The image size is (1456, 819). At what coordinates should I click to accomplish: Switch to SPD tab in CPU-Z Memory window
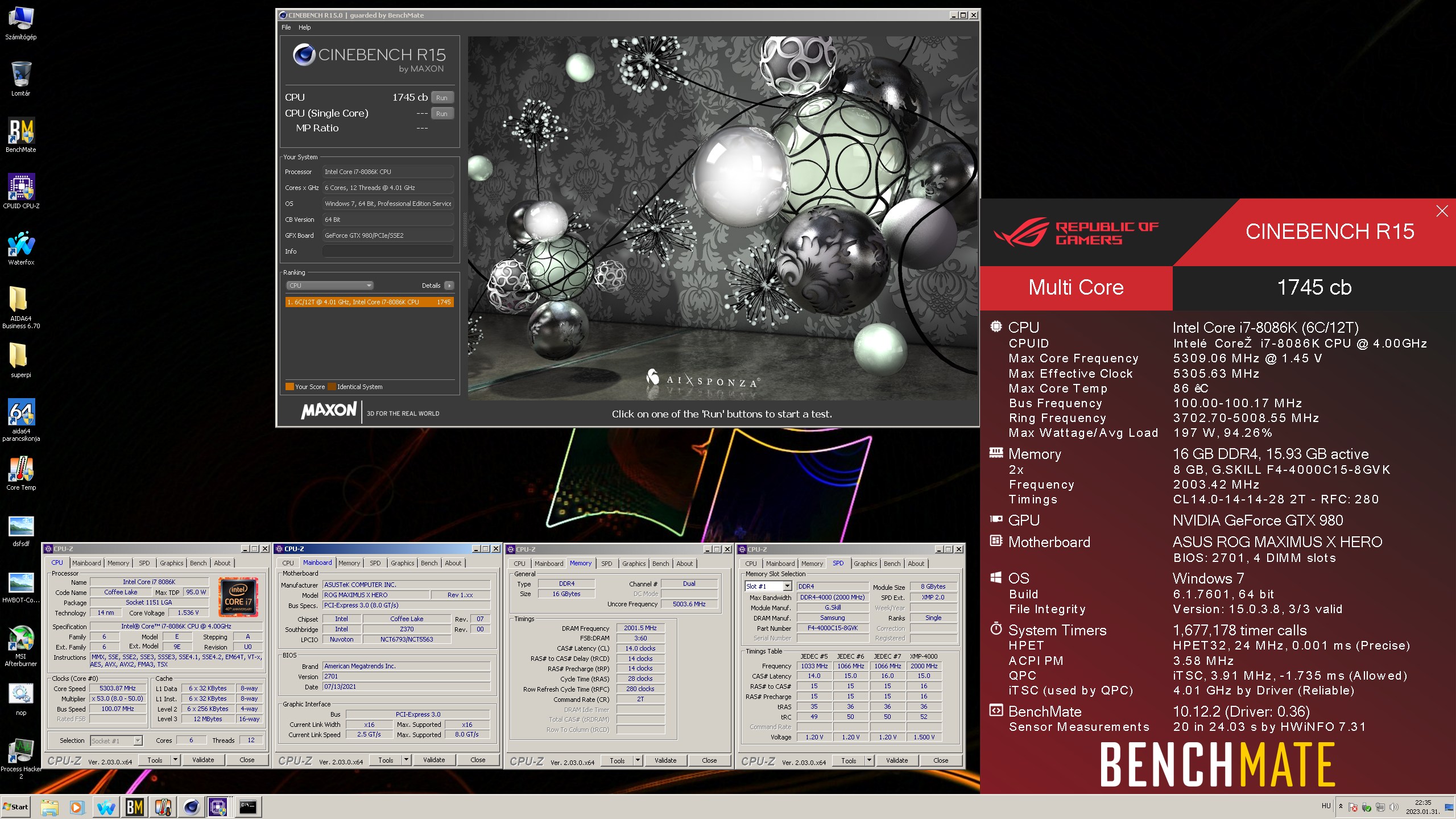607,564
